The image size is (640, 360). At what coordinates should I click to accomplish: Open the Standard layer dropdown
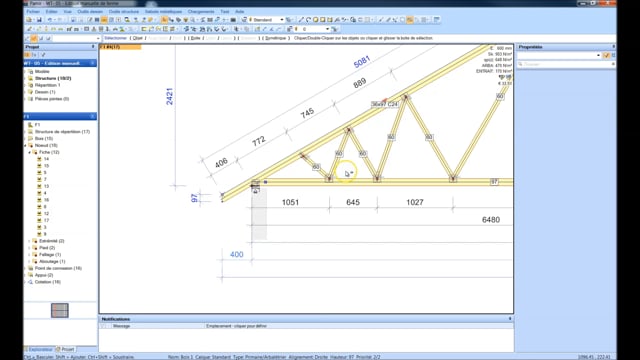tap(282, 20)
